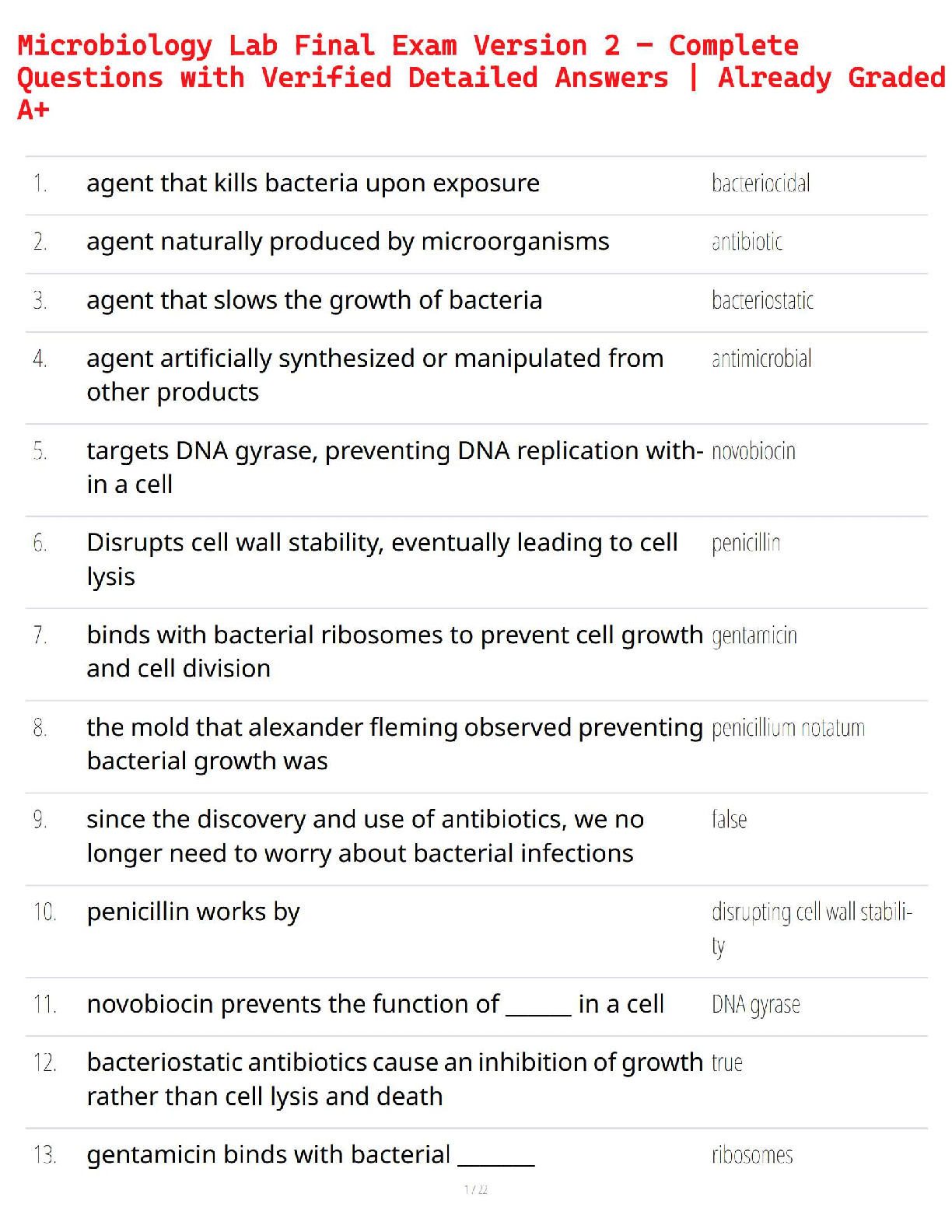Screen dimensions: 952x1232
Task: Select the 'gentamicin' answer text
Action: click(x=754, y=635)
